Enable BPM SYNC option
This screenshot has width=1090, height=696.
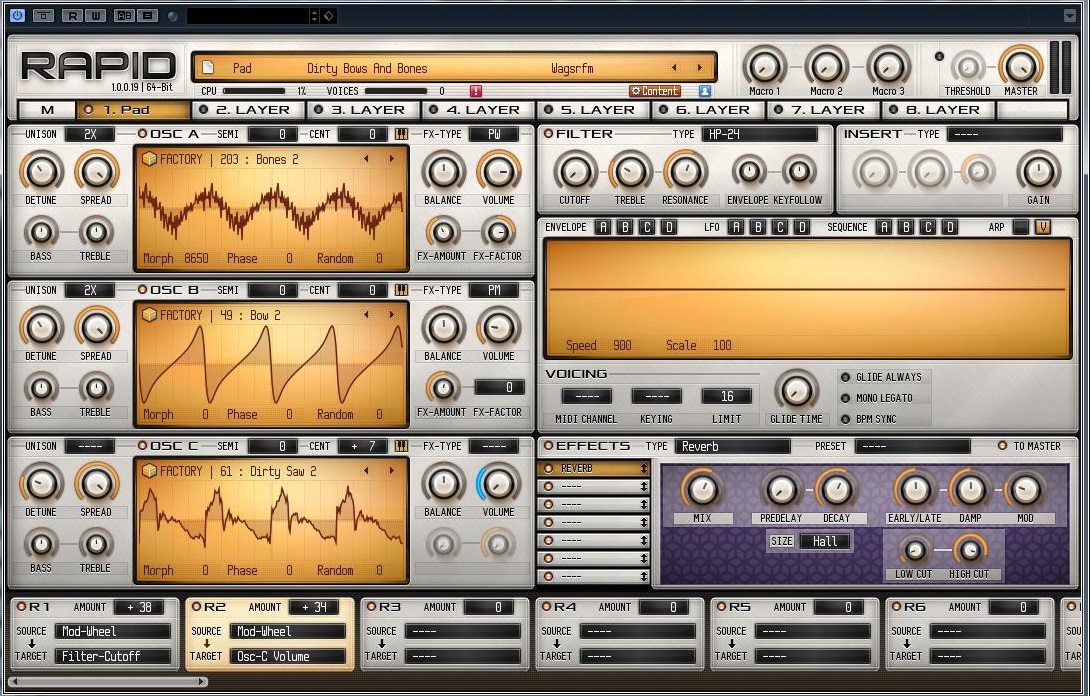pos(846,419)
